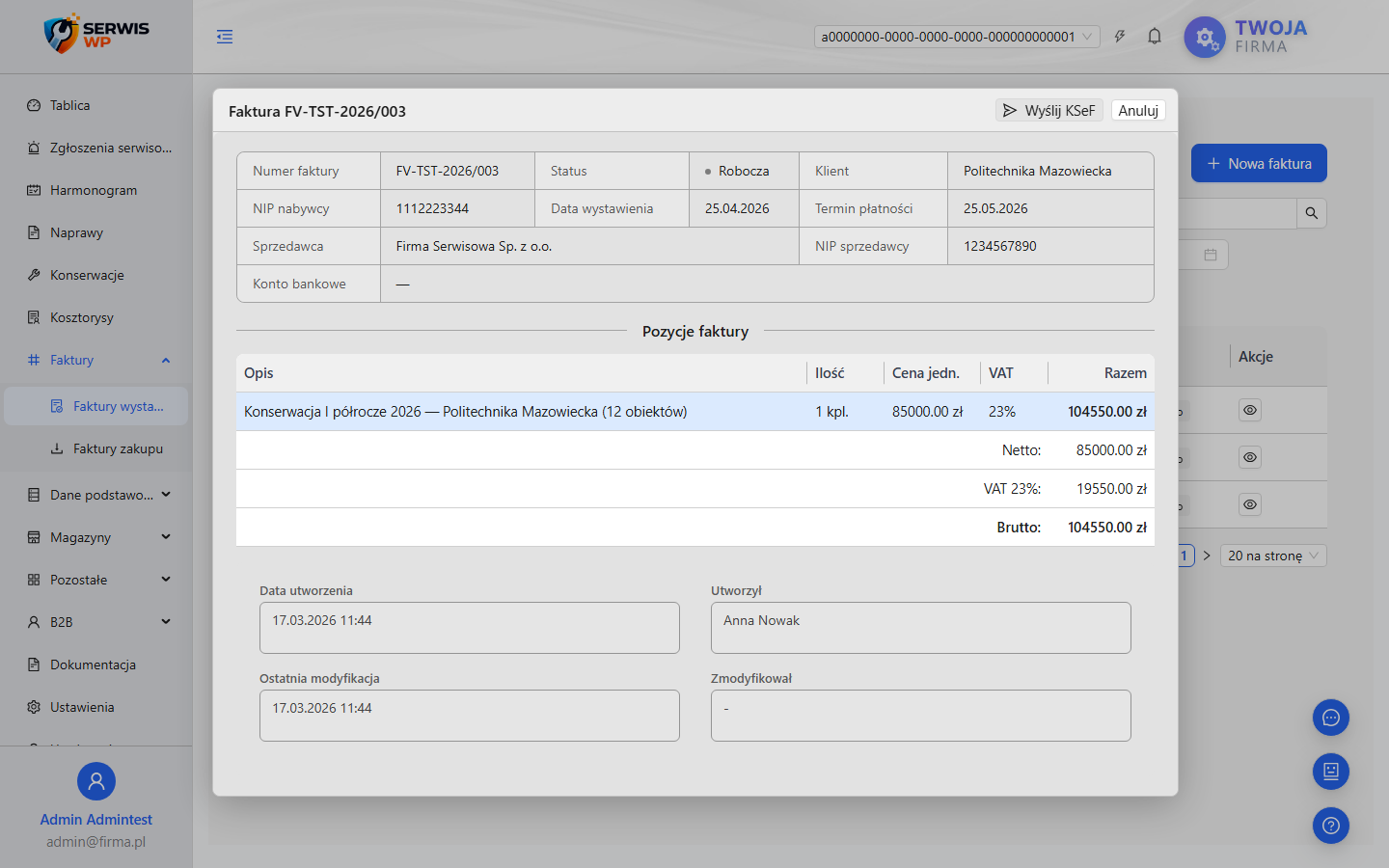The image size is (1389, 868).
Task: Click the Konserwacje wrench icon
Action: pos(34,275)
